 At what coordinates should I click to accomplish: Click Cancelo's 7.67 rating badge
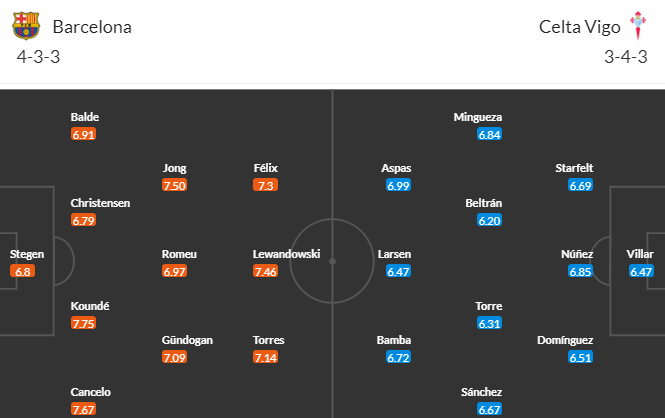pyautogui.click(x=83, y=410)
